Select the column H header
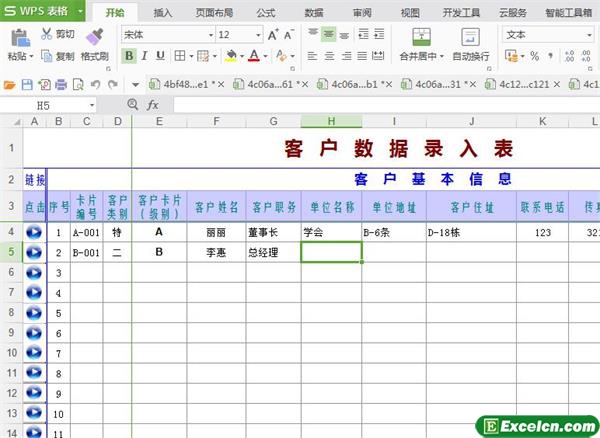The image size is (600, 438). [331, 122]
